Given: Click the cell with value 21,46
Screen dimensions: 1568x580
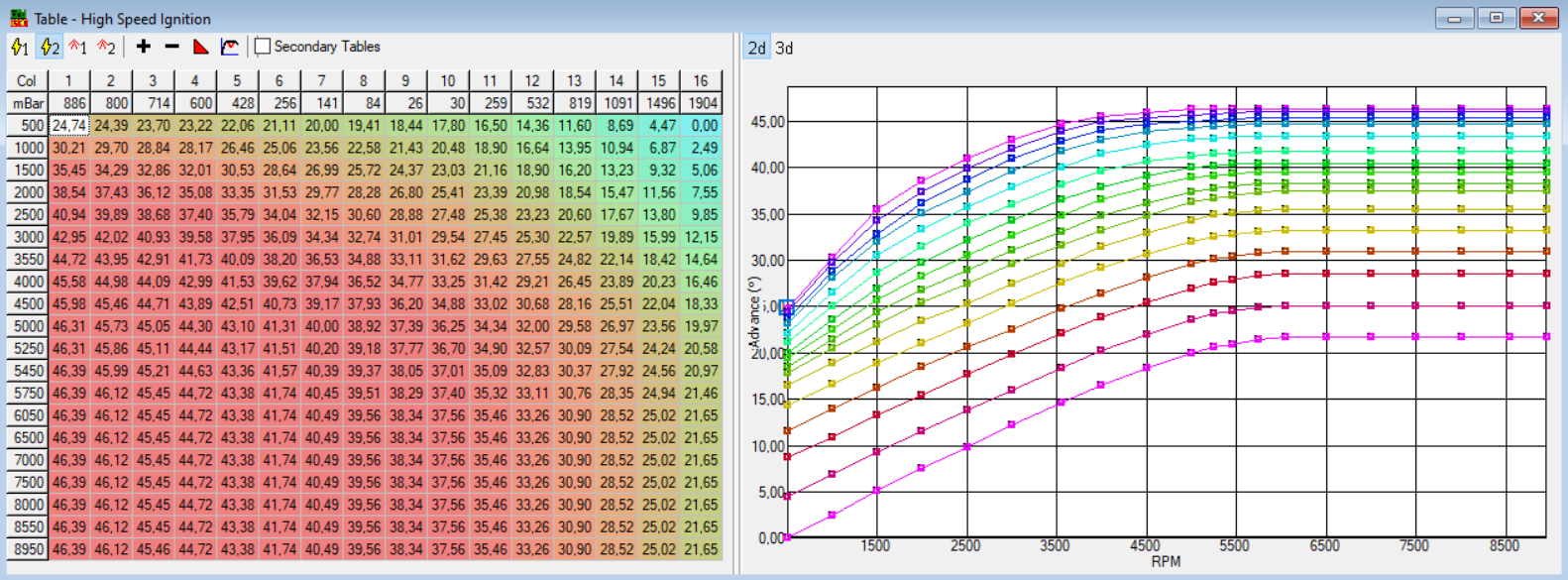Looking at the screenshot, I should click(x=701, y=394).
